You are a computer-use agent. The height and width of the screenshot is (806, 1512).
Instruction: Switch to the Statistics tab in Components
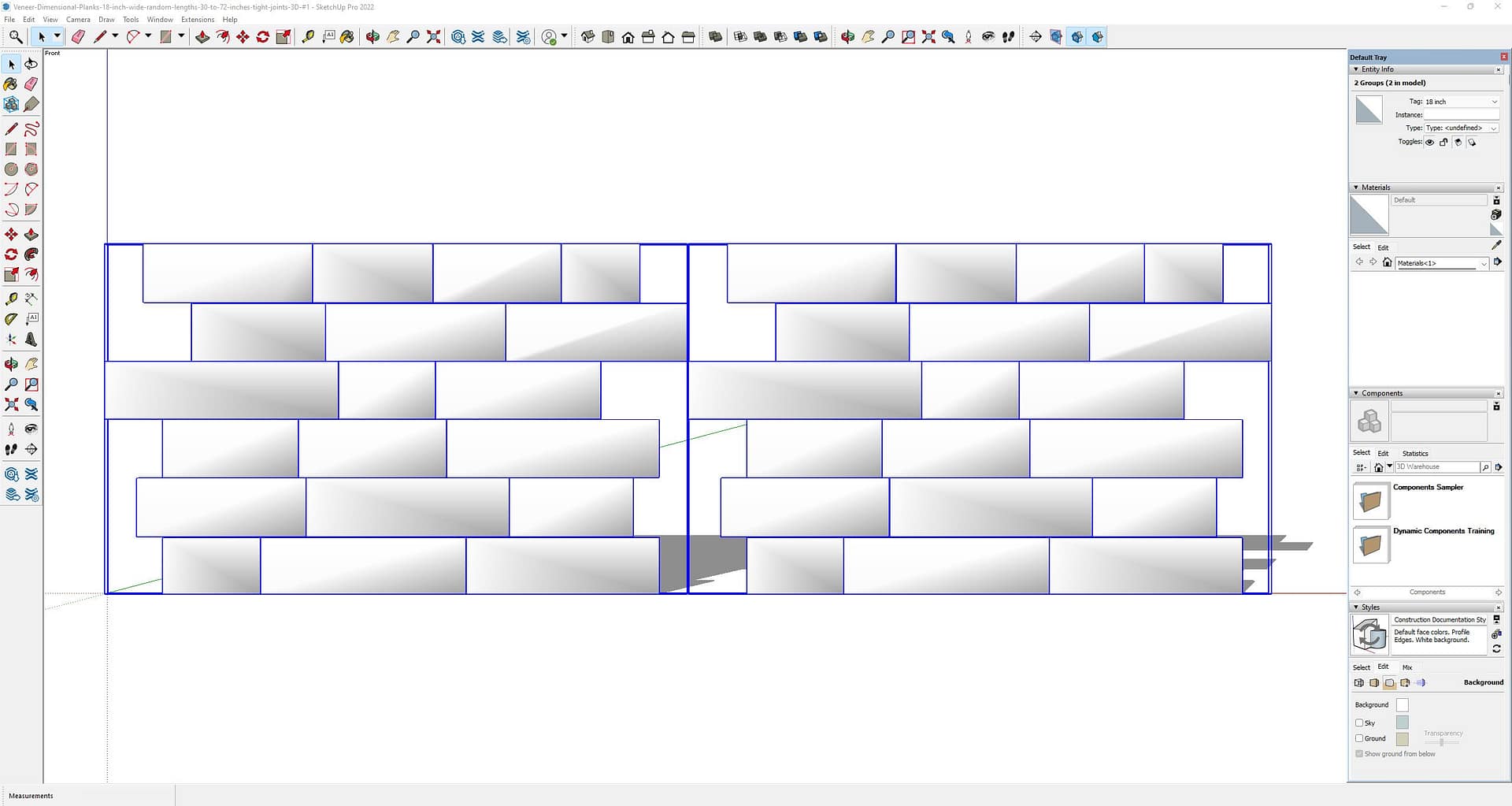tap(1414, 453)
